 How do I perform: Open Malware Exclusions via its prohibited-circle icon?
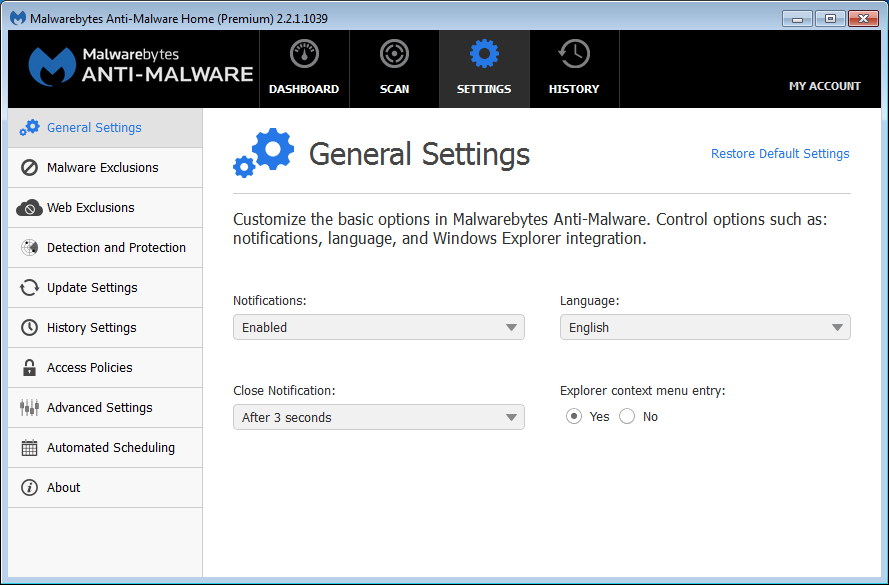[x=29, y=168]
